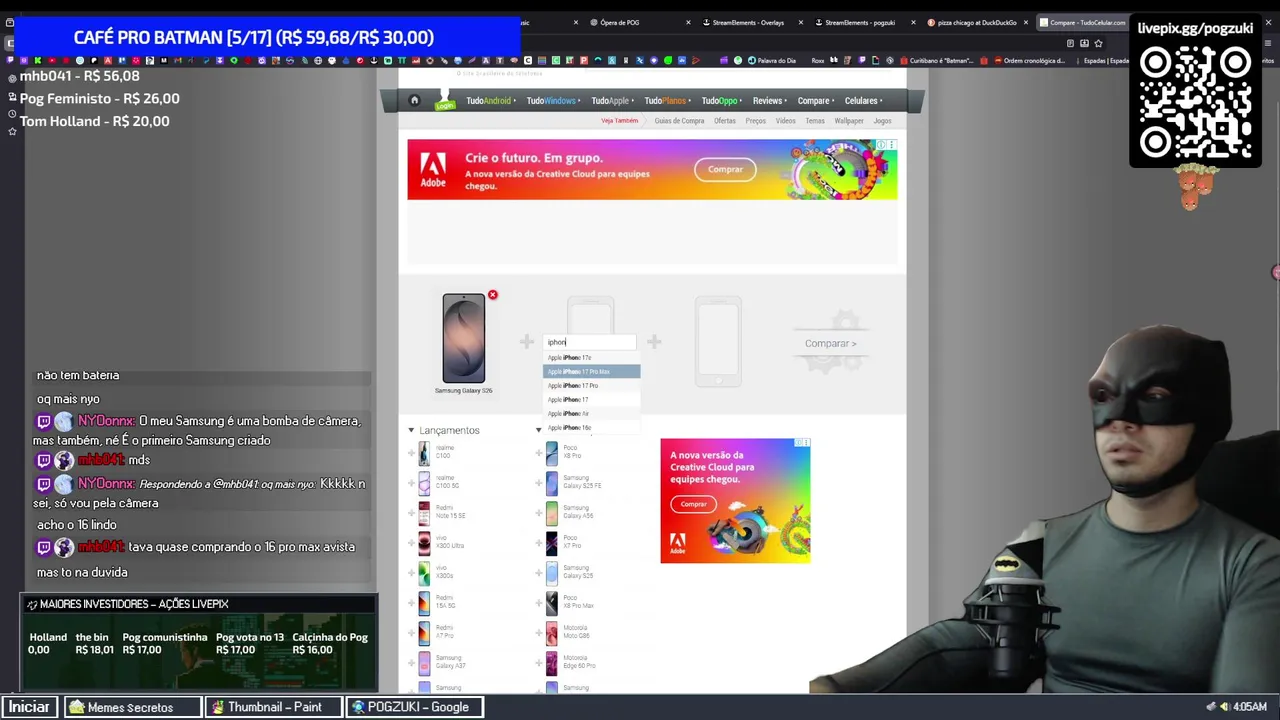Screen dimensions: 1280x720
Task: Focus the phone search field containing iphon
Action: pos(590,342)
